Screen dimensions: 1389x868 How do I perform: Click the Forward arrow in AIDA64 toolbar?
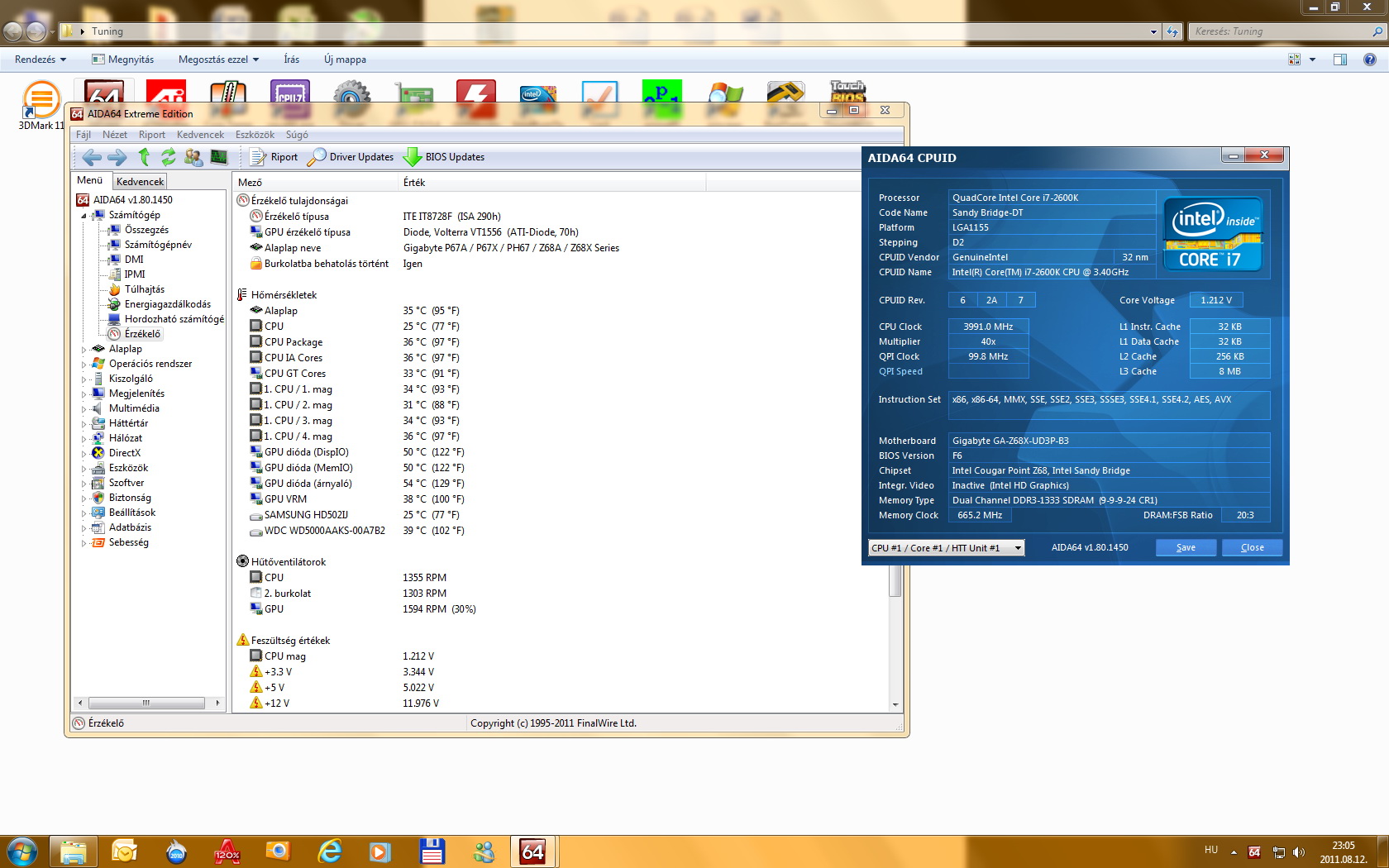point(117,157)
